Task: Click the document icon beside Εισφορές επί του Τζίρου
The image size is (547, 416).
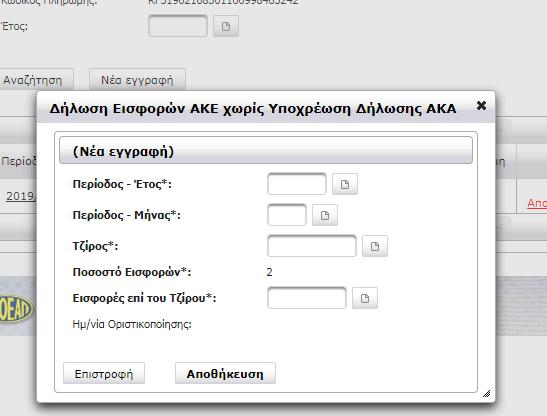Action: click(x=365, y=298)
